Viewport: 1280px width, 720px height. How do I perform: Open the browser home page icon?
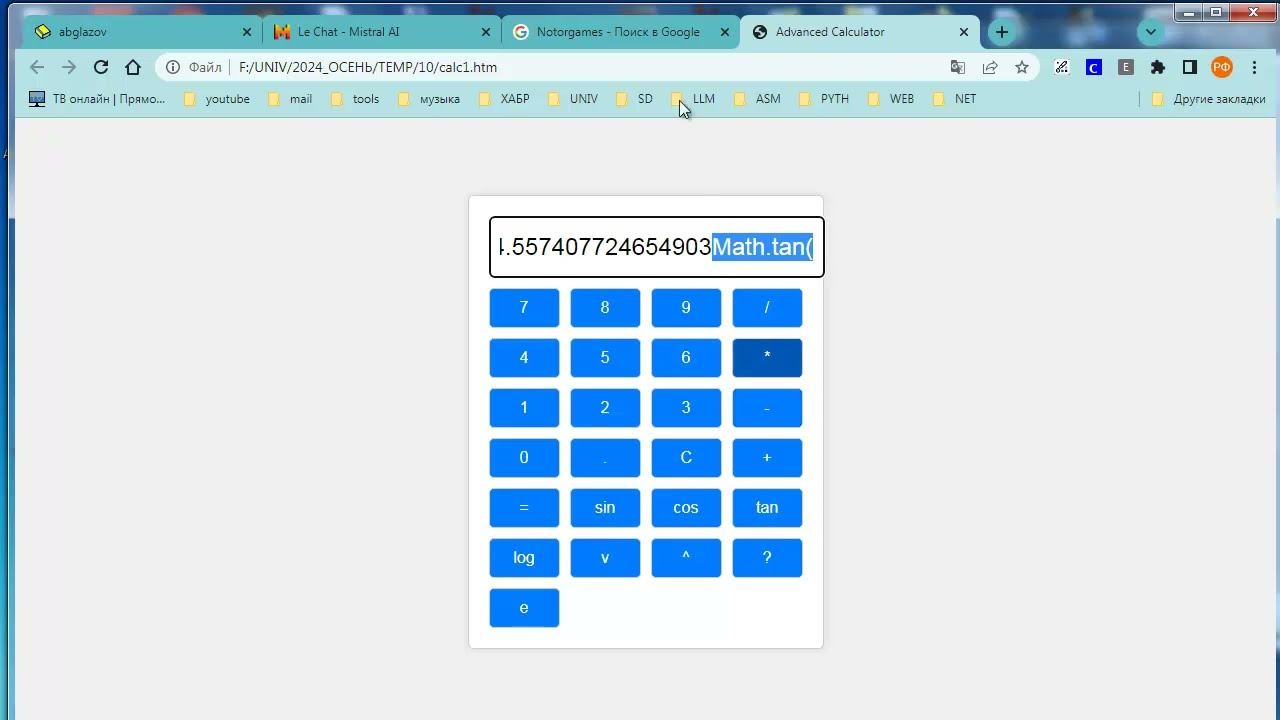(x=133, y=67)
